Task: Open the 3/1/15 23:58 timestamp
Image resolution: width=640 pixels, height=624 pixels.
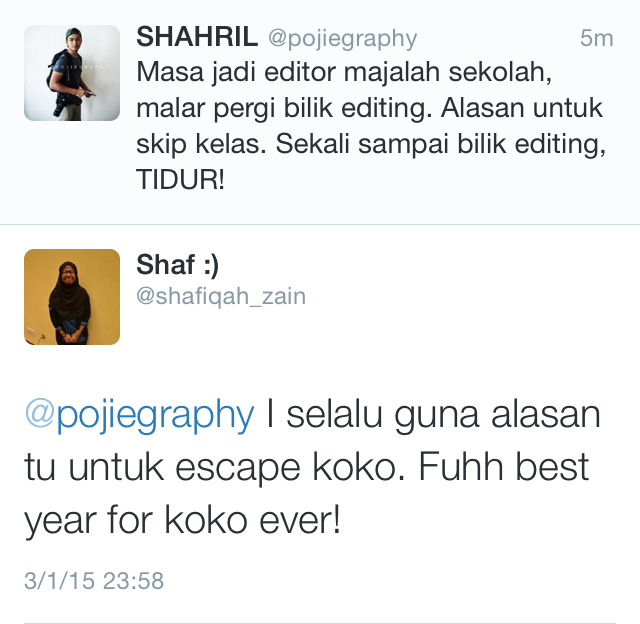Action: (x=94, y=580)
